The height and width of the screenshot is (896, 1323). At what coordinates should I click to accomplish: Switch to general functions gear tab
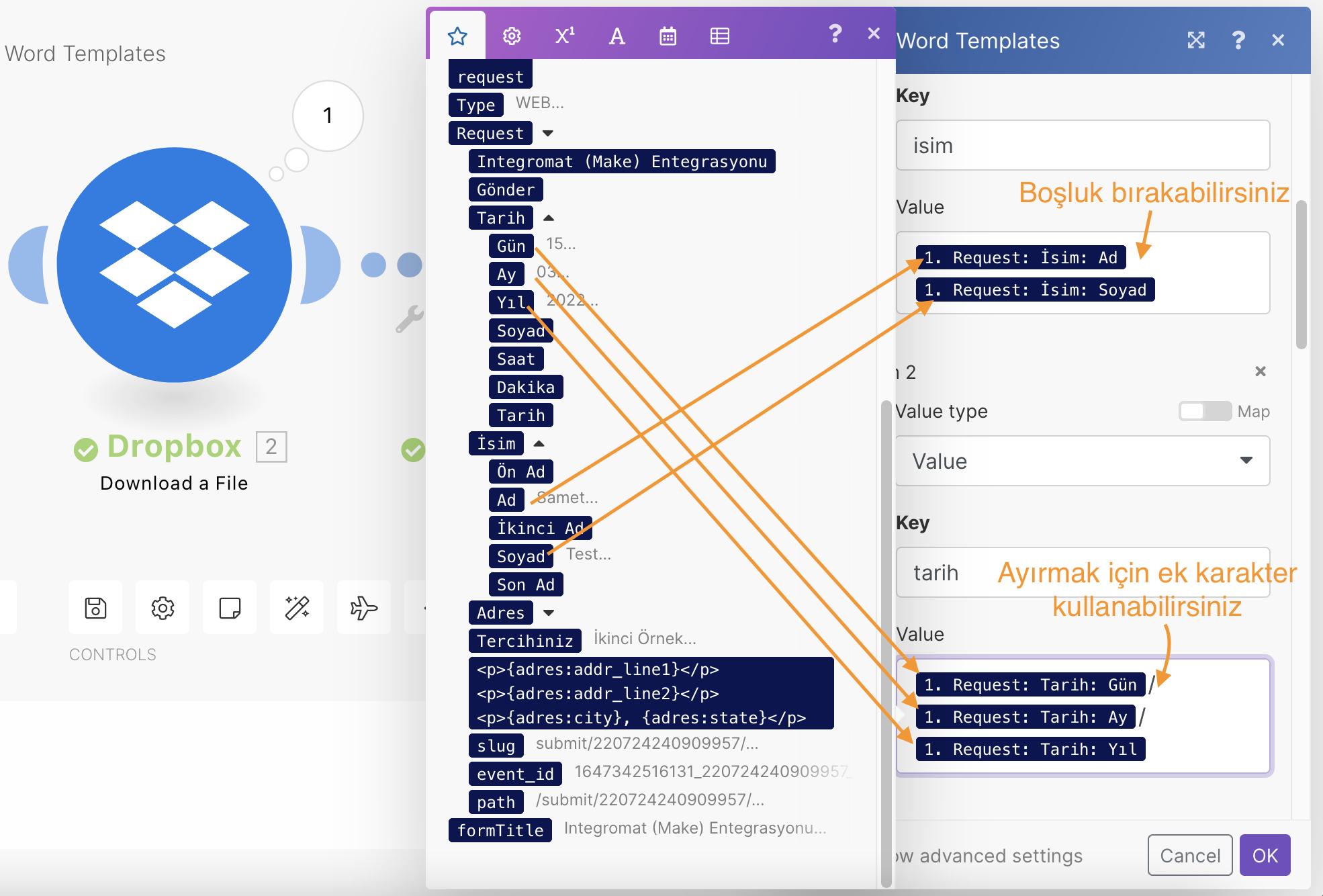point(512,36)
